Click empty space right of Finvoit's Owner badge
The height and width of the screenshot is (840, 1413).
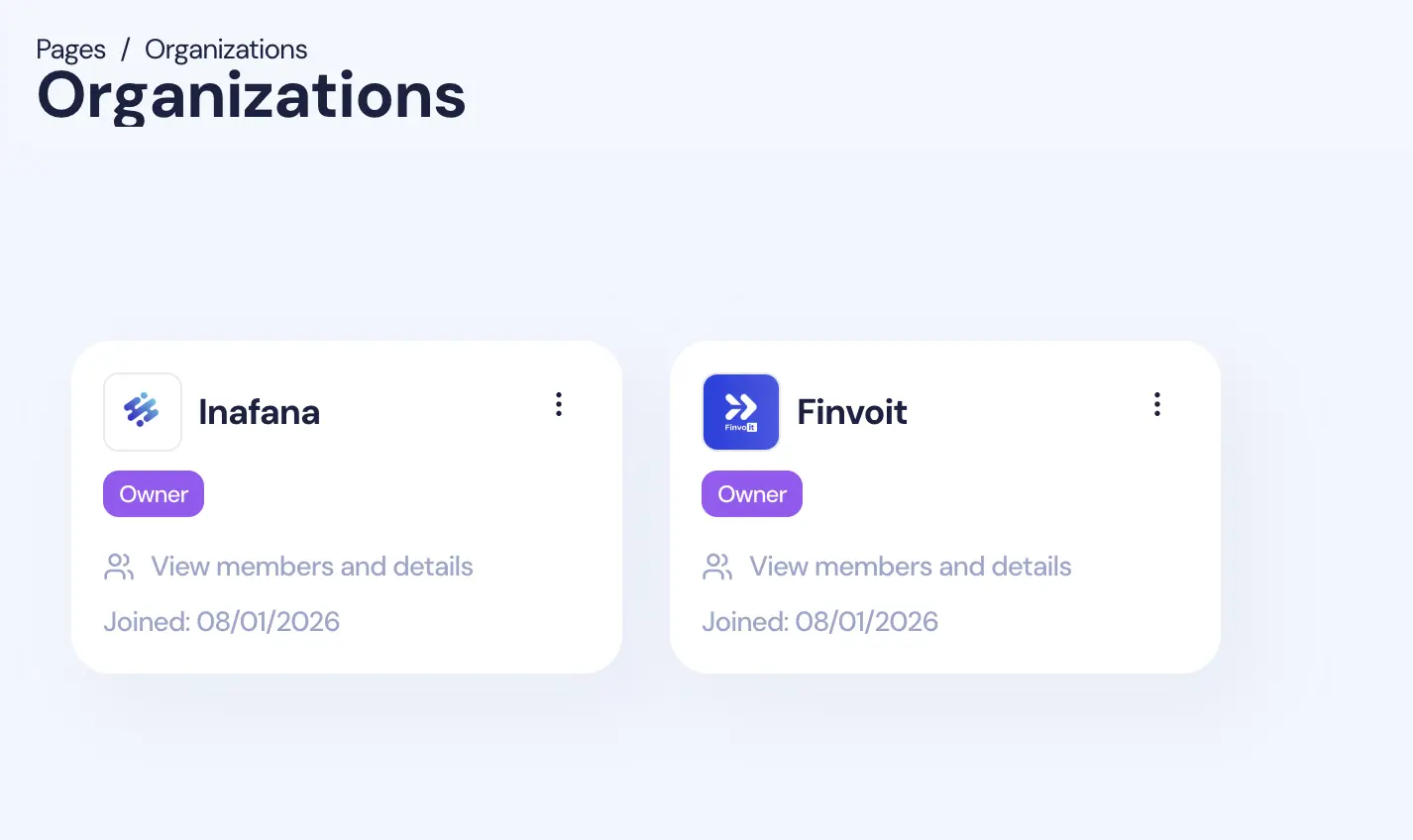click(x=991, y=494)
